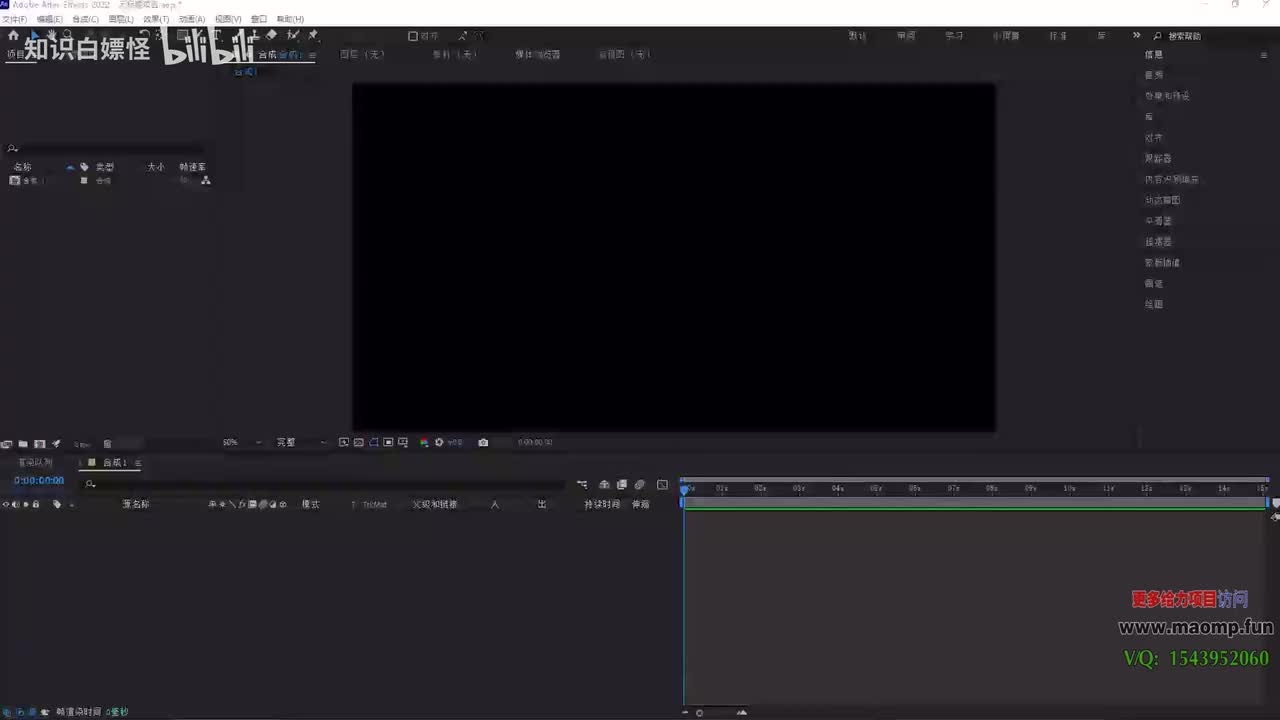Viewport: 1280px width, 720px height.
Task: Open the 编辑(E) menu
Action: click(50, 19)
